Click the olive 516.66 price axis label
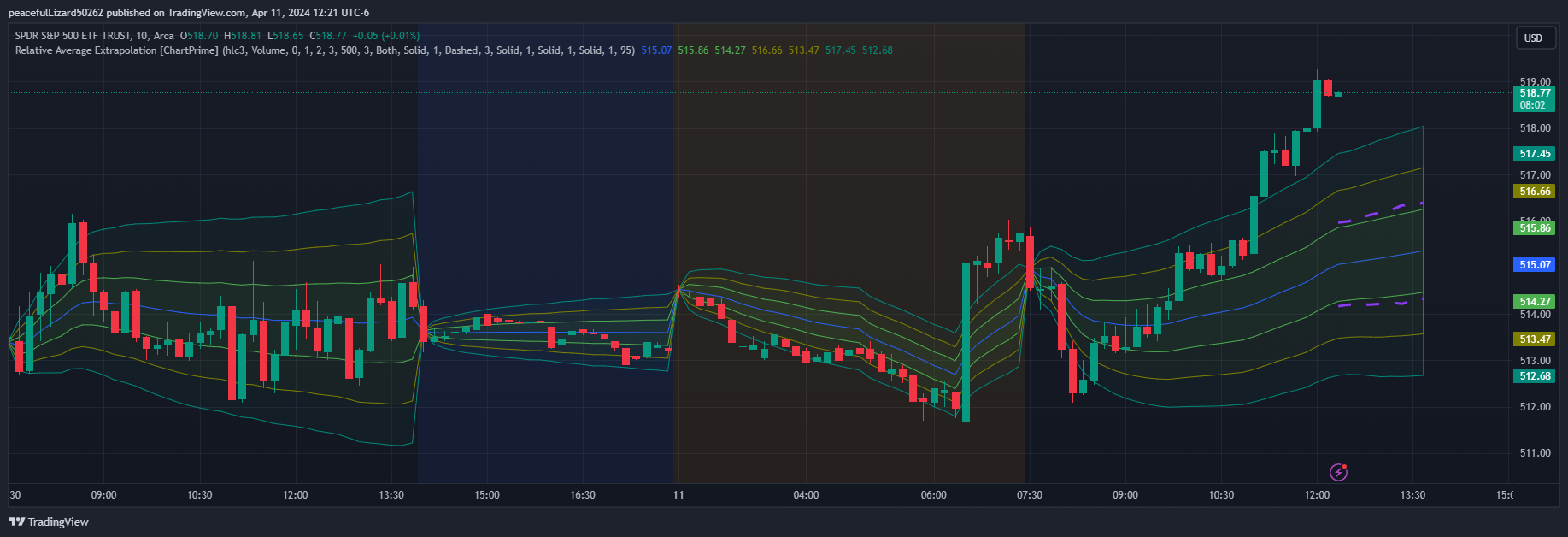Screen dimensions: 1568x537 point(1535,192)
